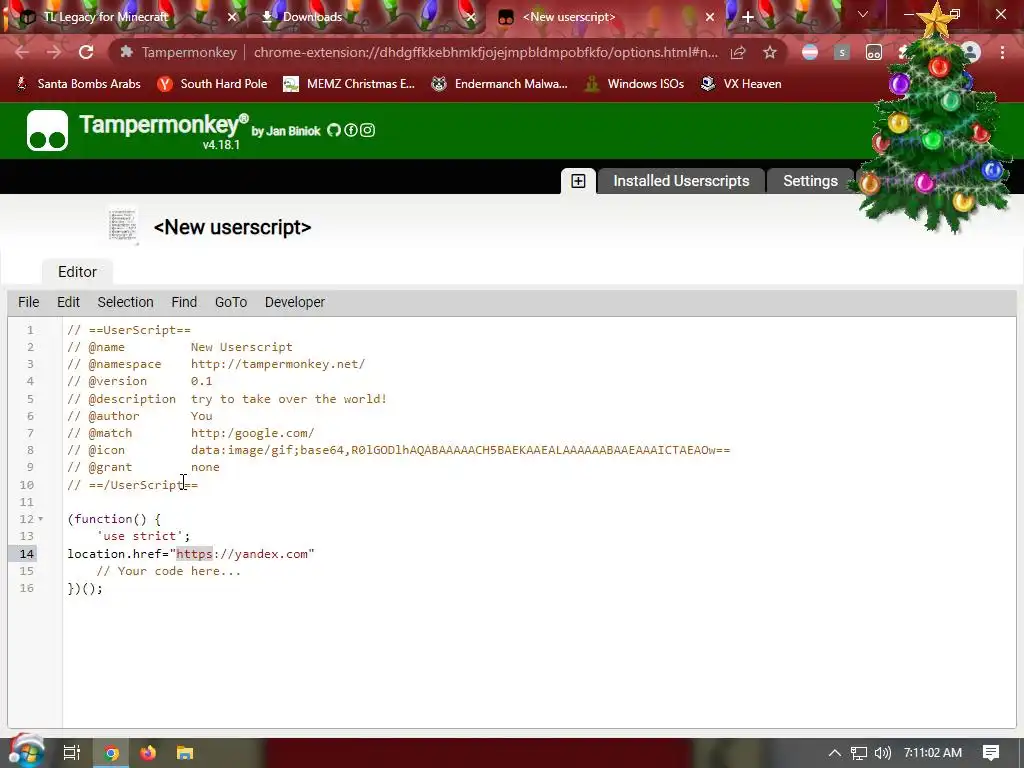Viewport: 1024px width, 768px height.
Task: Click the userscript icon beside the title
Action: 123,226
